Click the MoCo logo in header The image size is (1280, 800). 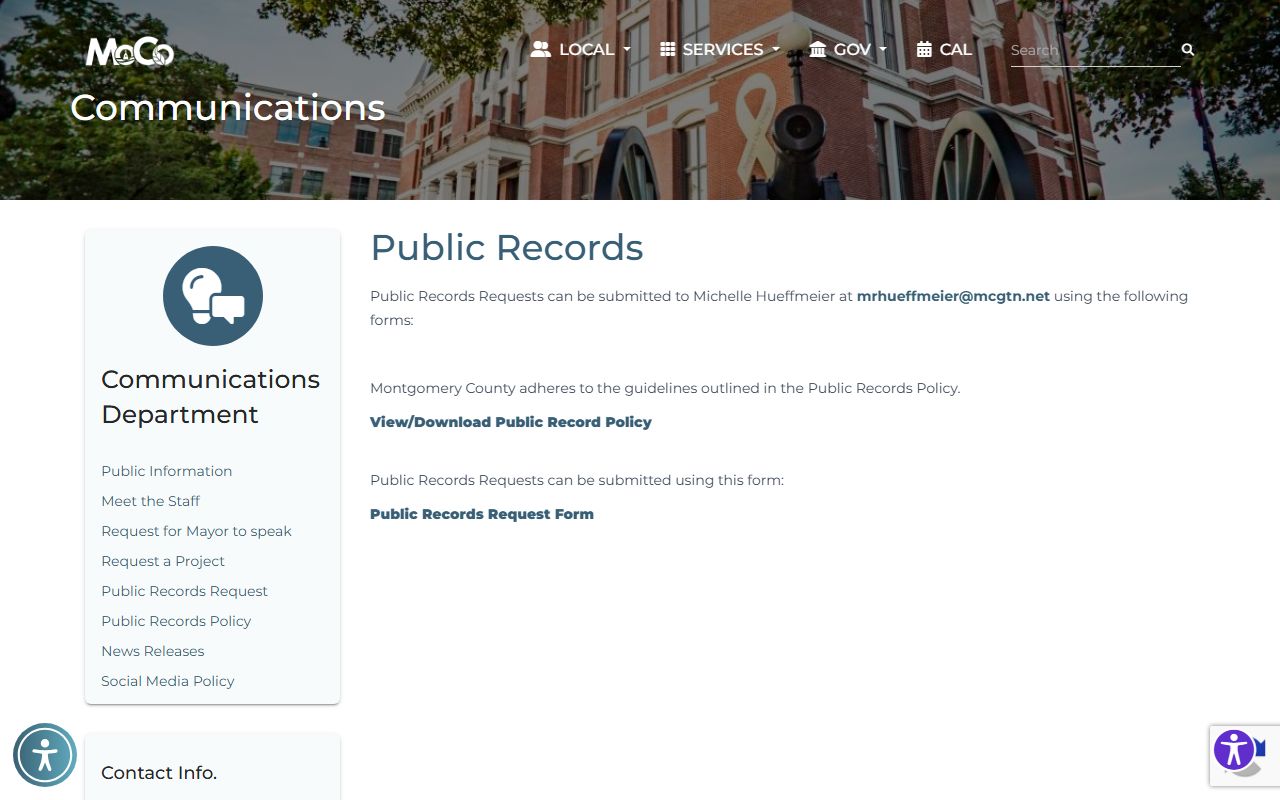click(x=129, y=52)
